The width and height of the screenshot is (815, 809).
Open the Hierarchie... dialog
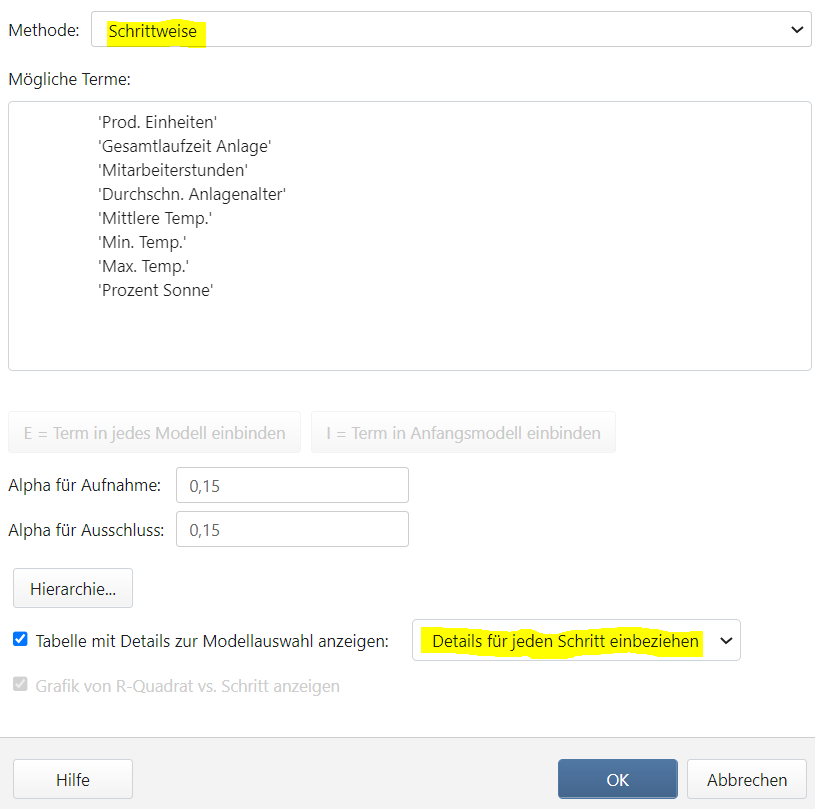click(72, 589)
